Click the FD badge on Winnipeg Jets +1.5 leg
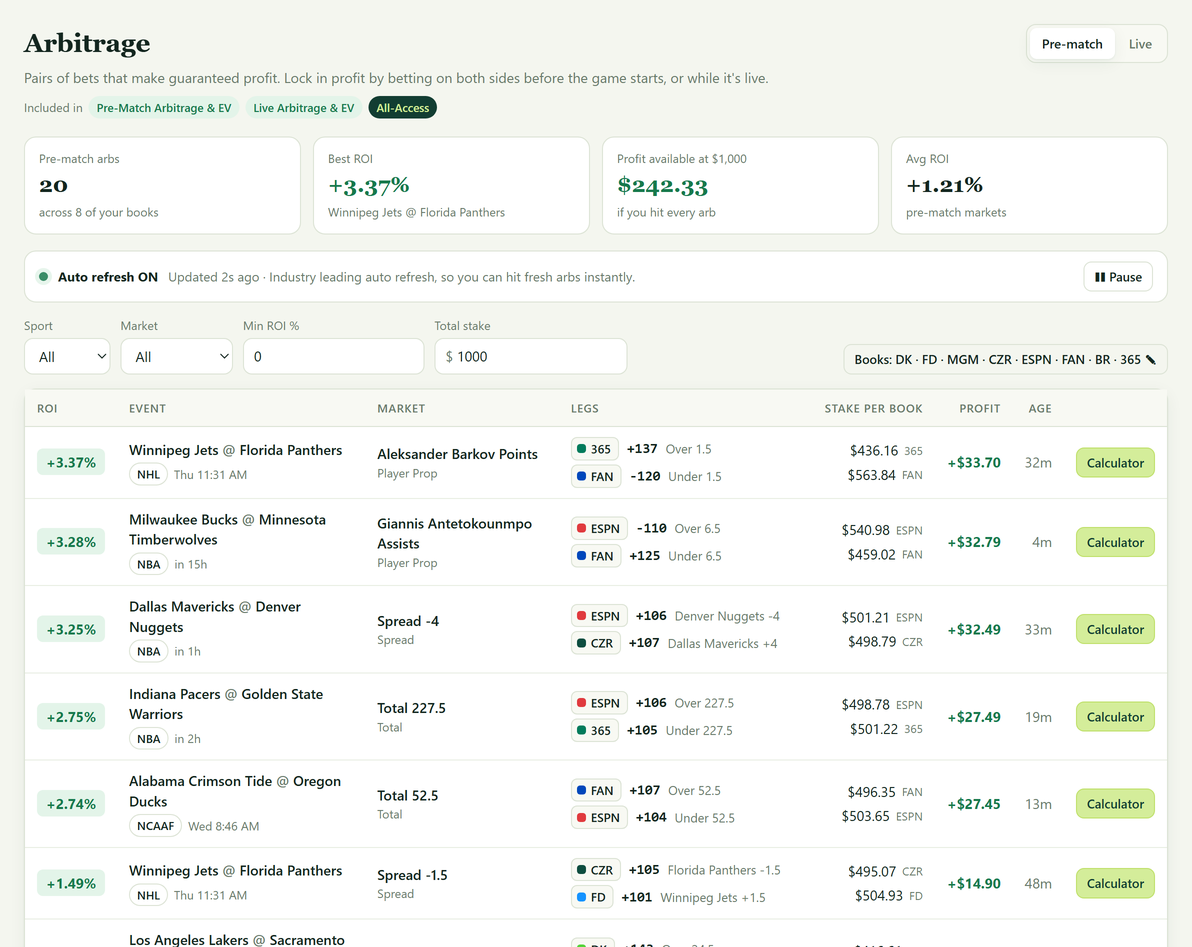The image size is (1192, 947). pos(591,898)
